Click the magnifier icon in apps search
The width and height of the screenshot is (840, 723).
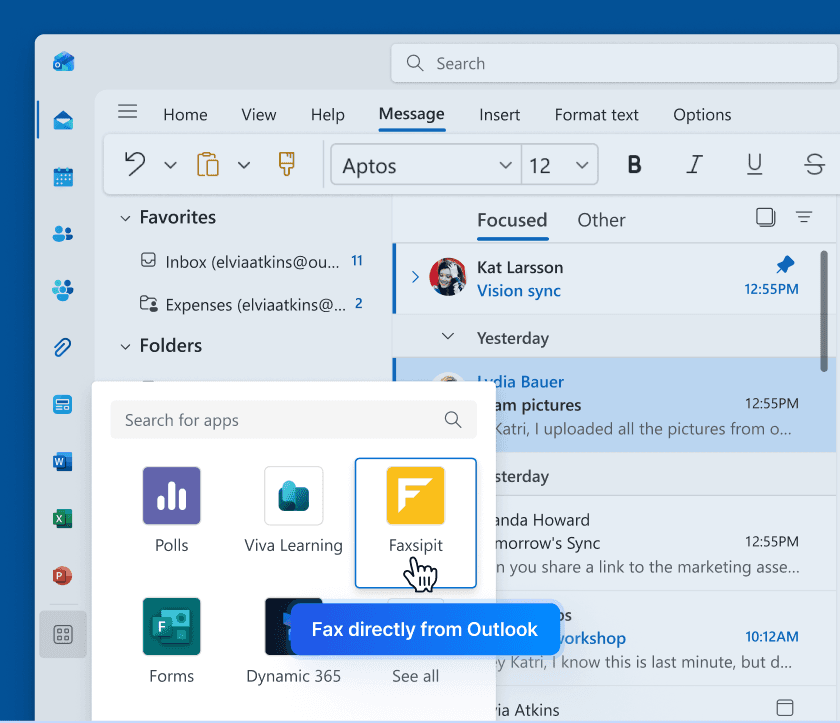(453, 419)
